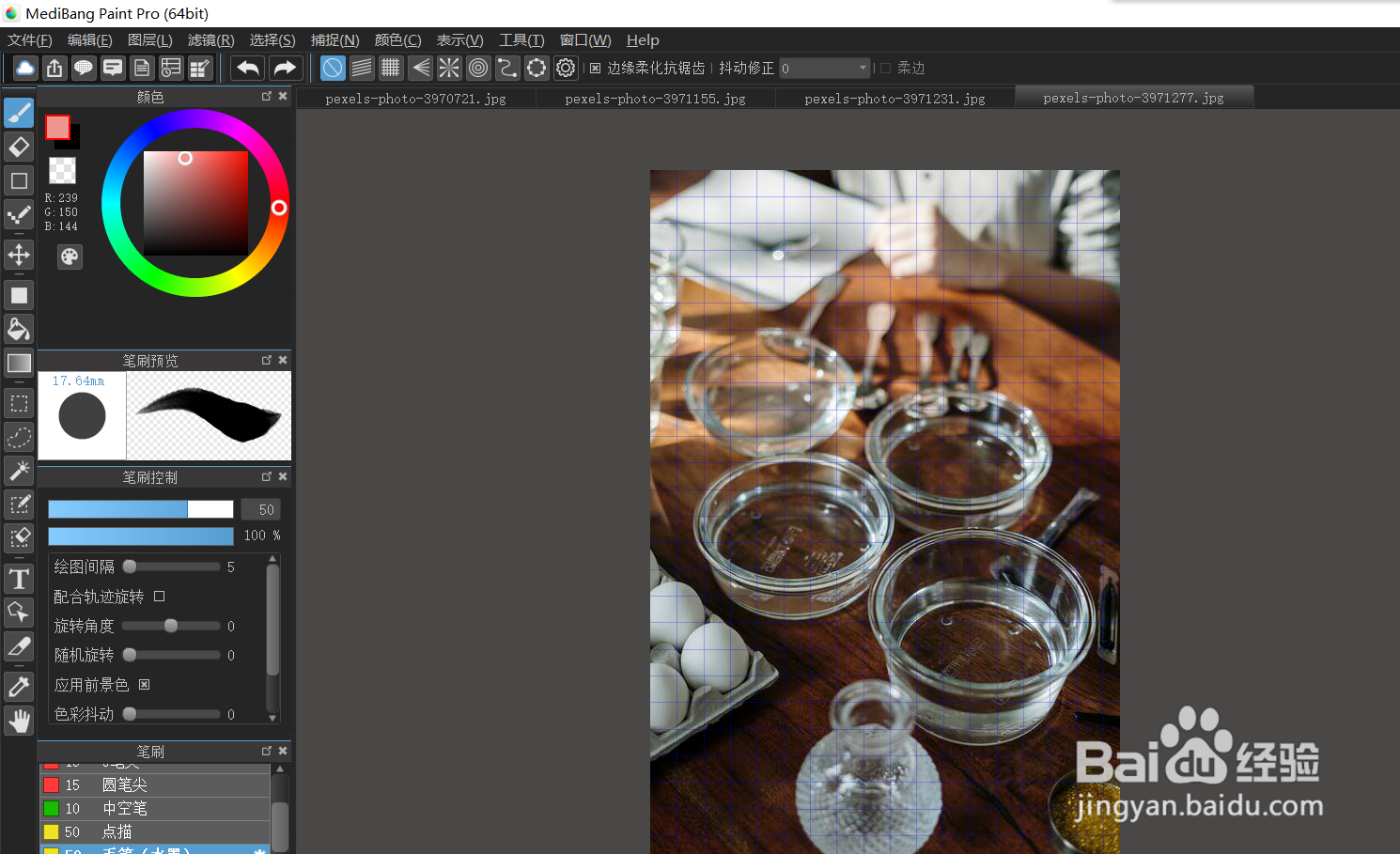The image size is (1400, 854).
Task: Select the Dot pencil tool
Action: [19, 215]
